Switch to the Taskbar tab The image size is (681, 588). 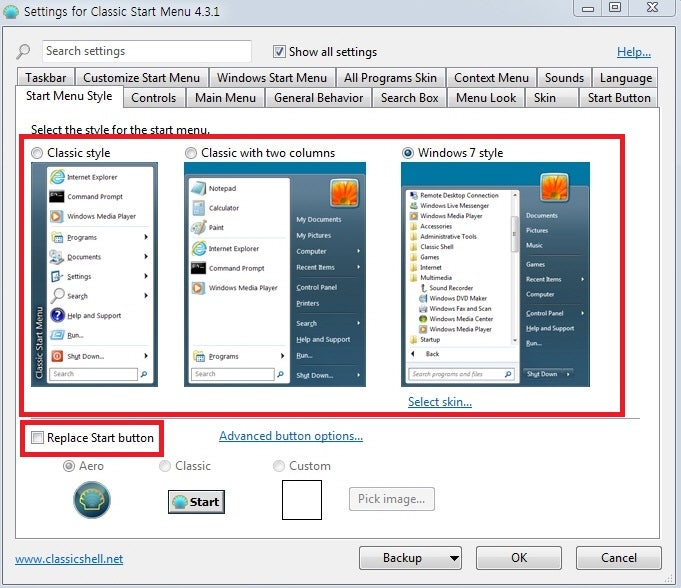46,77
